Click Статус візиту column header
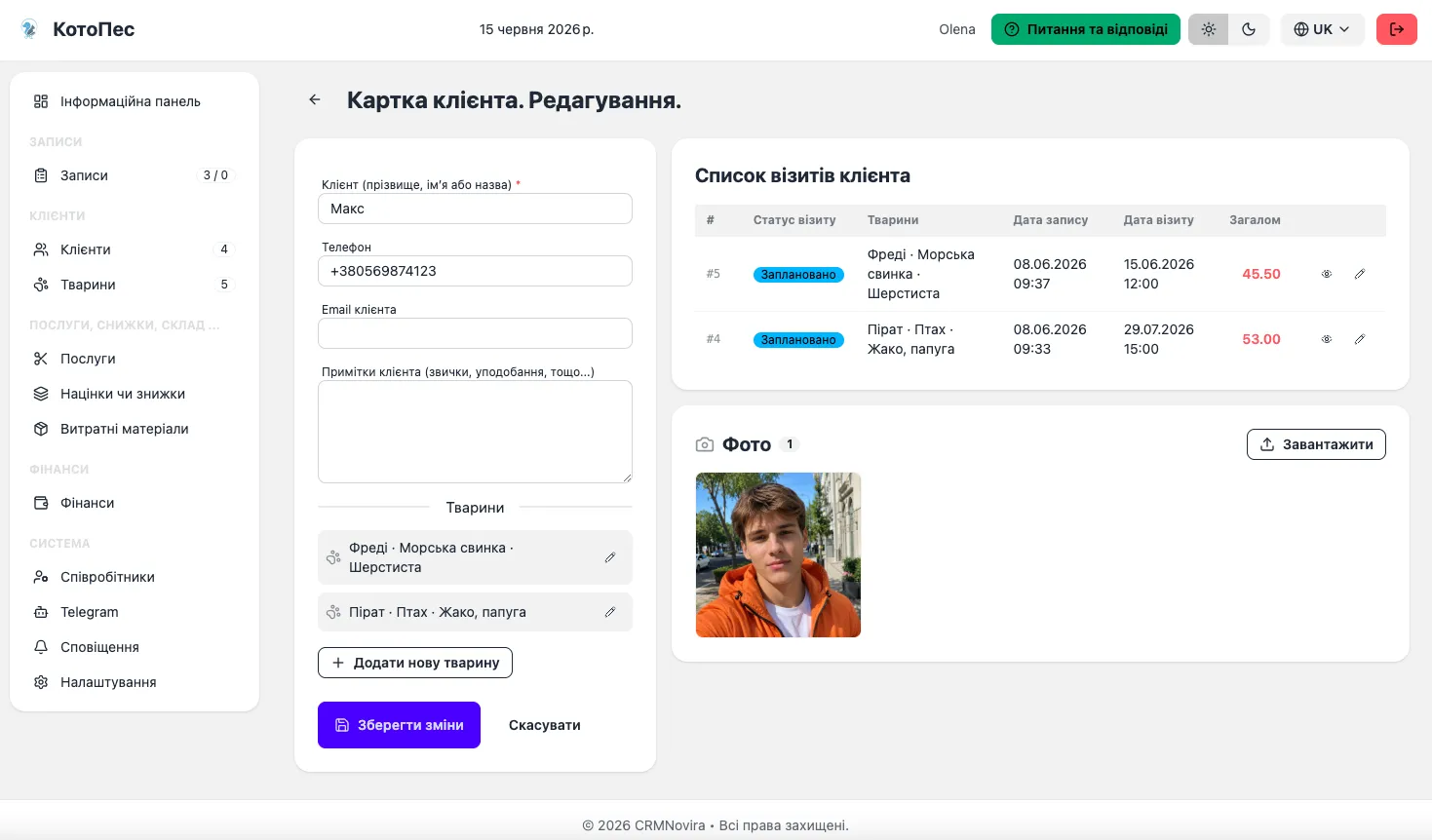The image size is (1432, 840). pos(794,220)
